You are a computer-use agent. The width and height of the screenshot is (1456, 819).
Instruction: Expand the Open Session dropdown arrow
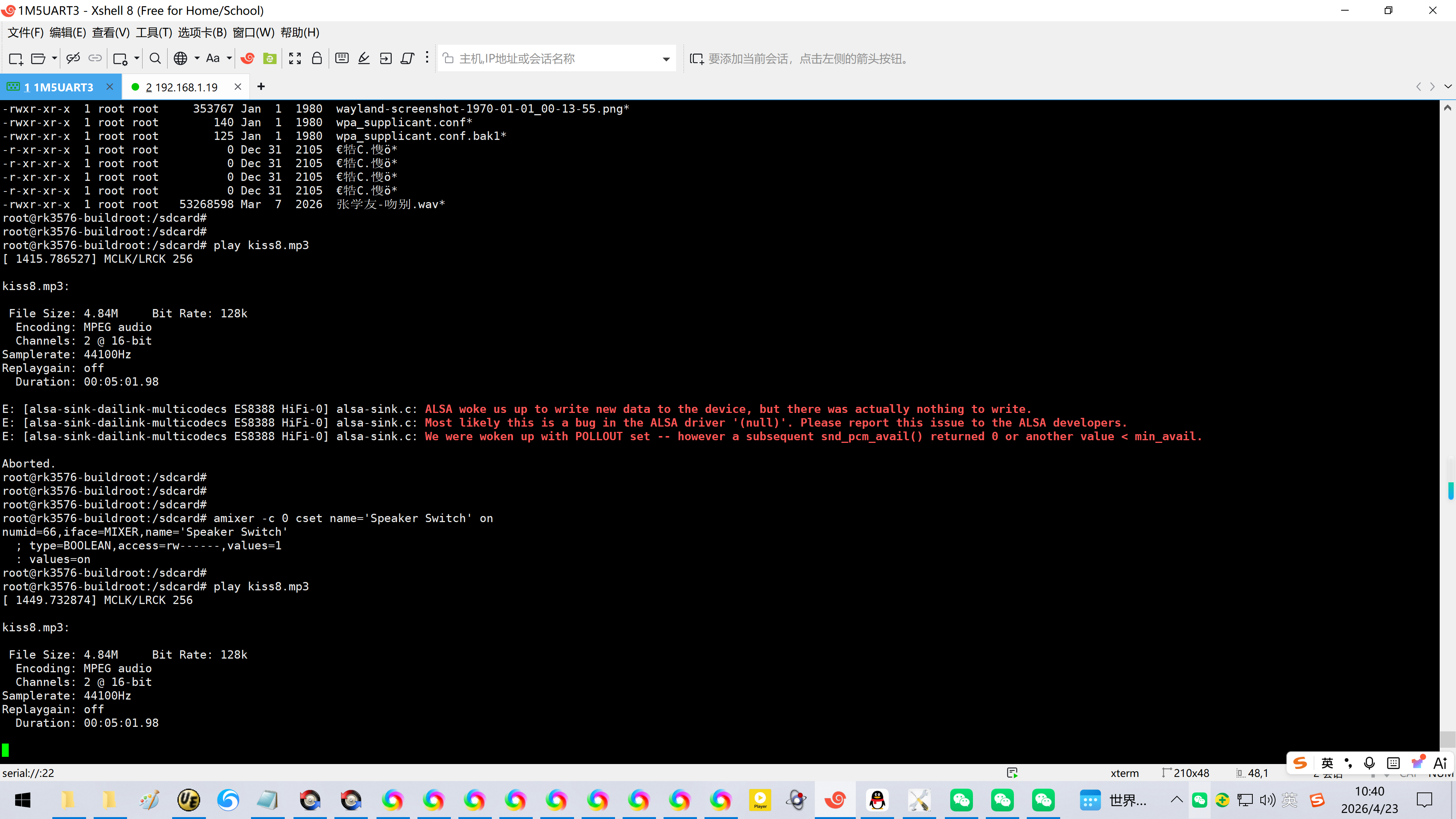pos(54,58)
